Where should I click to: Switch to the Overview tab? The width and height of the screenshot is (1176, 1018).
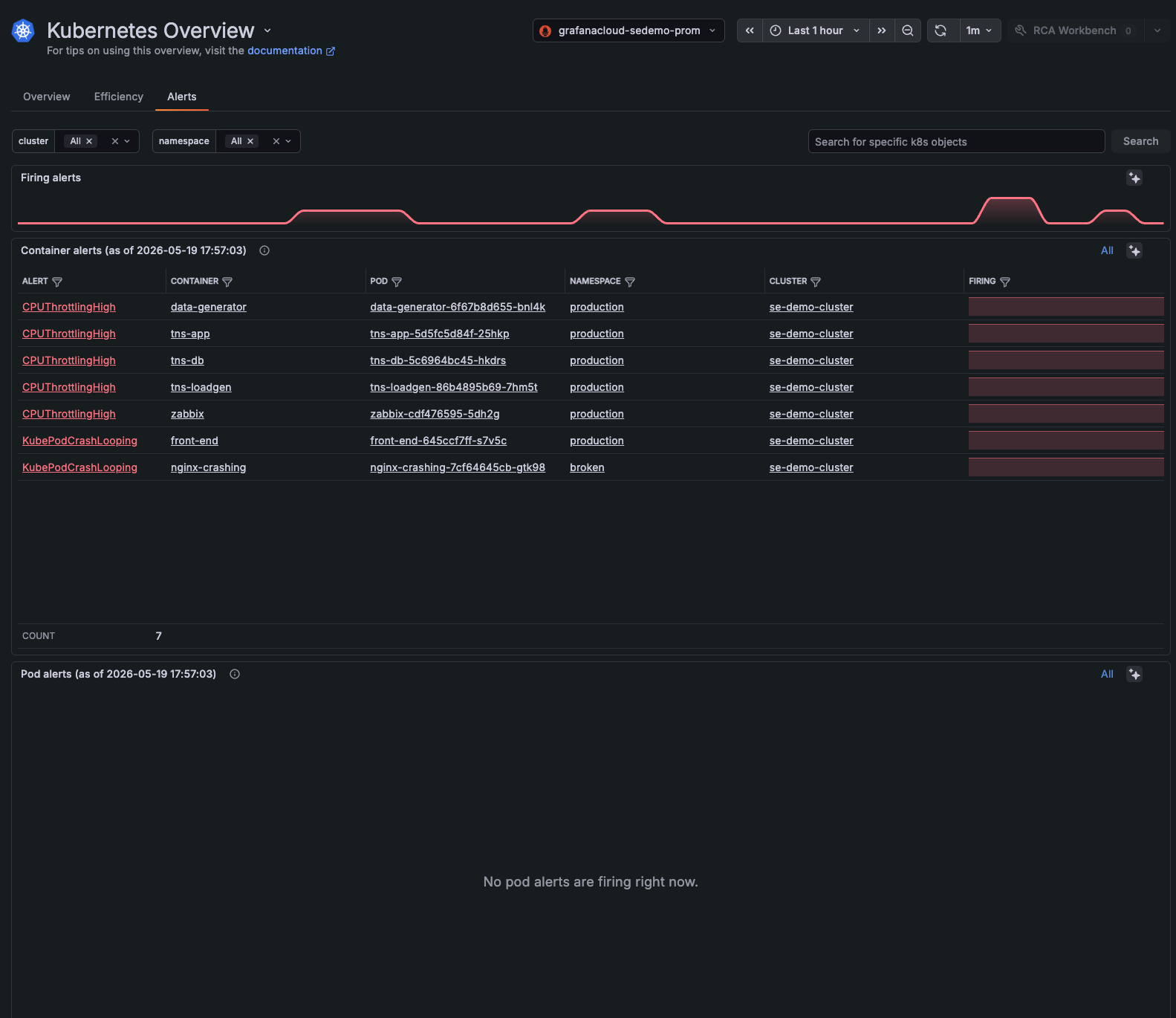(x=47, y=97)
